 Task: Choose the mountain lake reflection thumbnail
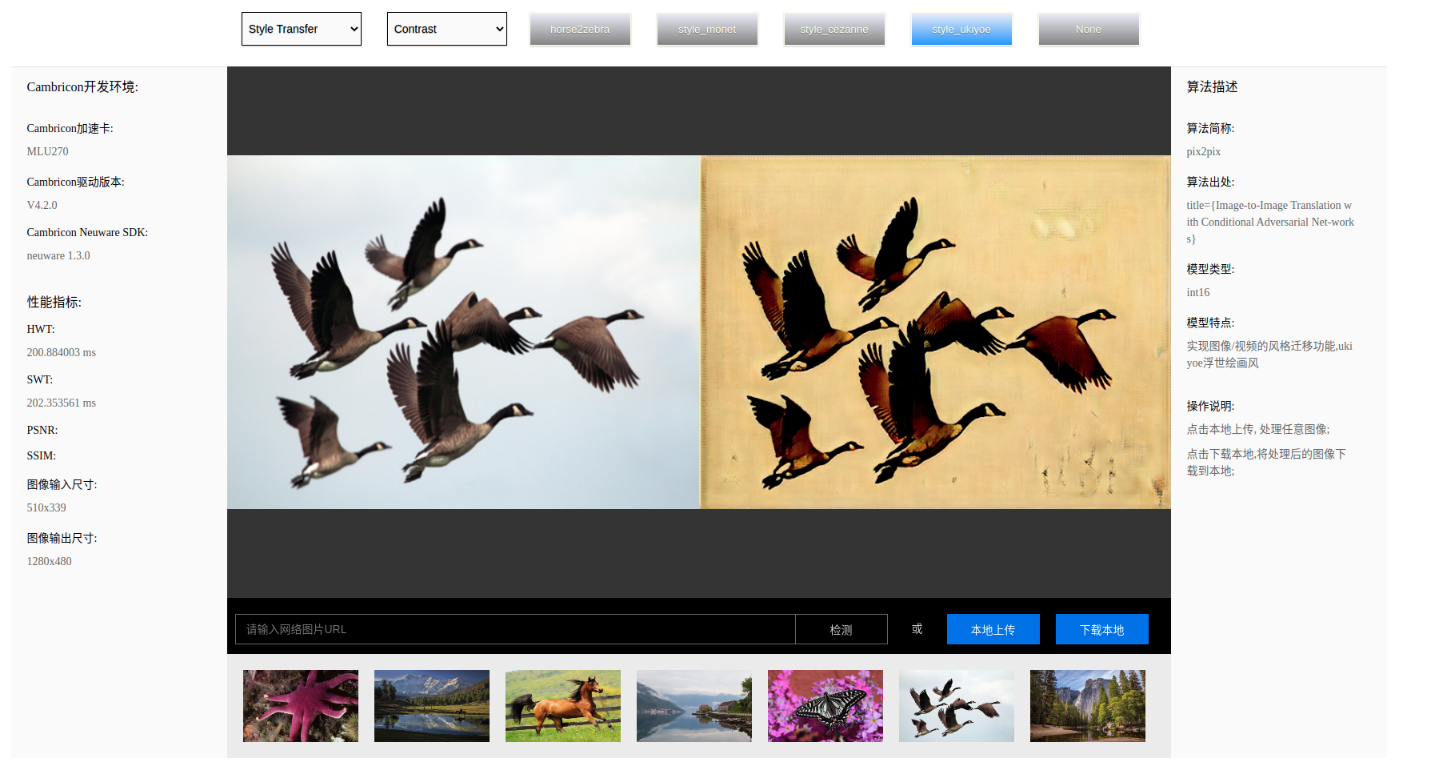432,706
